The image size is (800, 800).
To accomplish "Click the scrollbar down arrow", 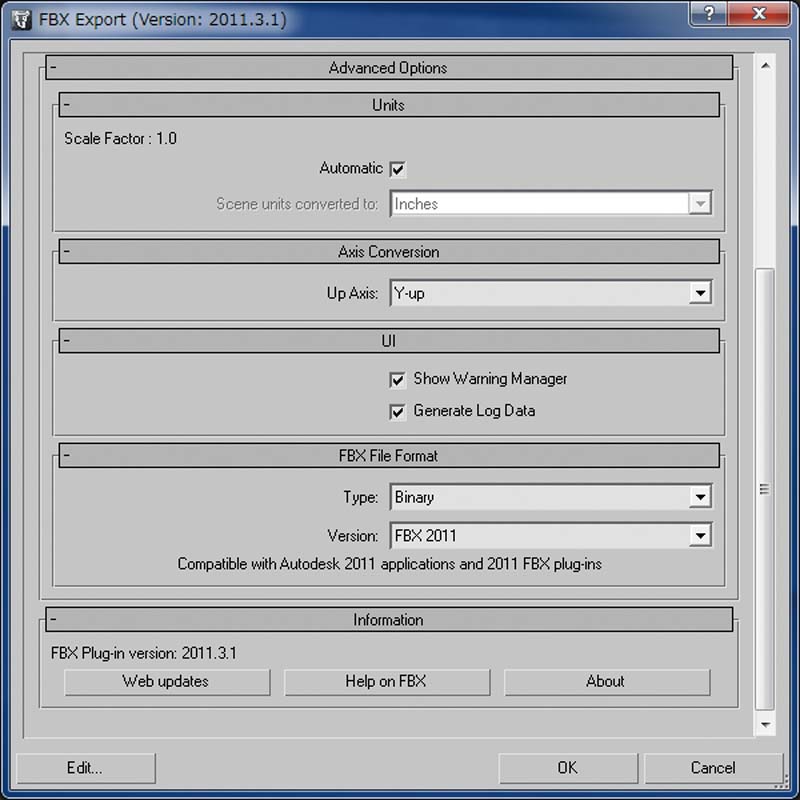I will (x=765, y=724).
